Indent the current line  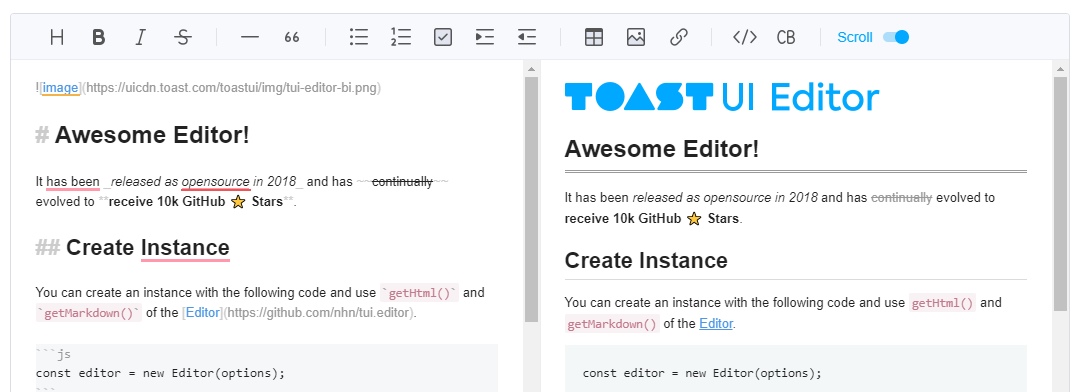485,37
